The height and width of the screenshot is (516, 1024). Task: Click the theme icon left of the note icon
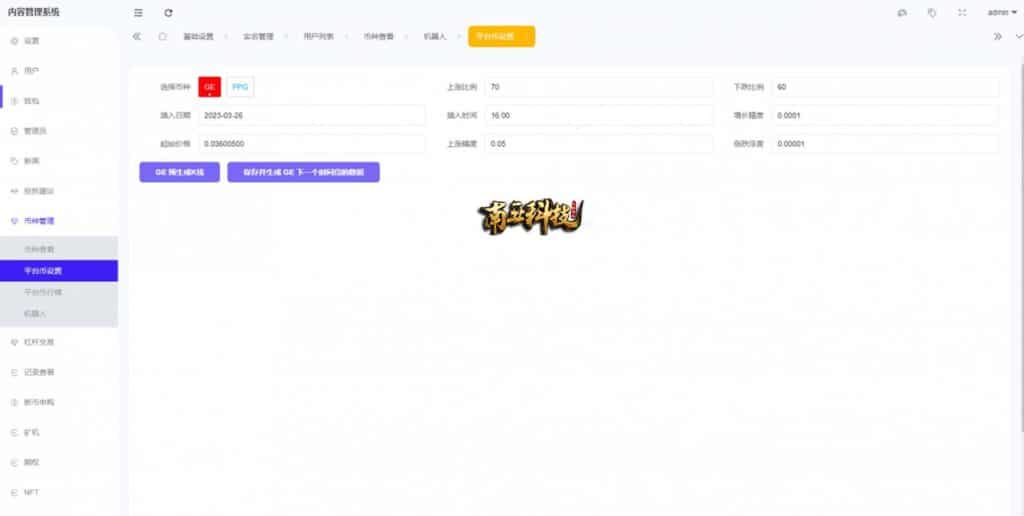[902, 12]
